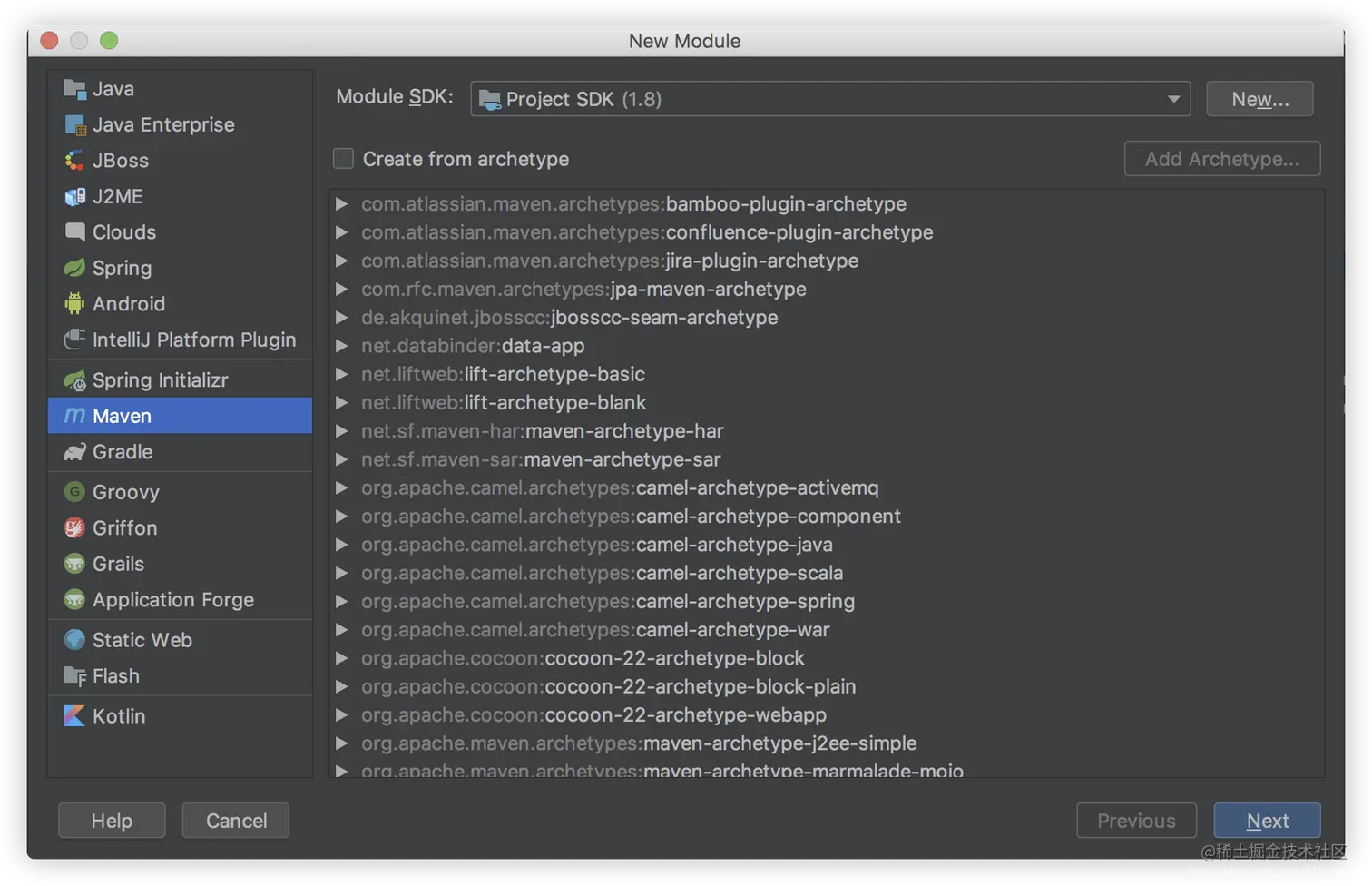Image resolution: width=1372 pixels, height=886 pixels.
Task: Click the Maven m icon
Action: [x=74, y=416]
